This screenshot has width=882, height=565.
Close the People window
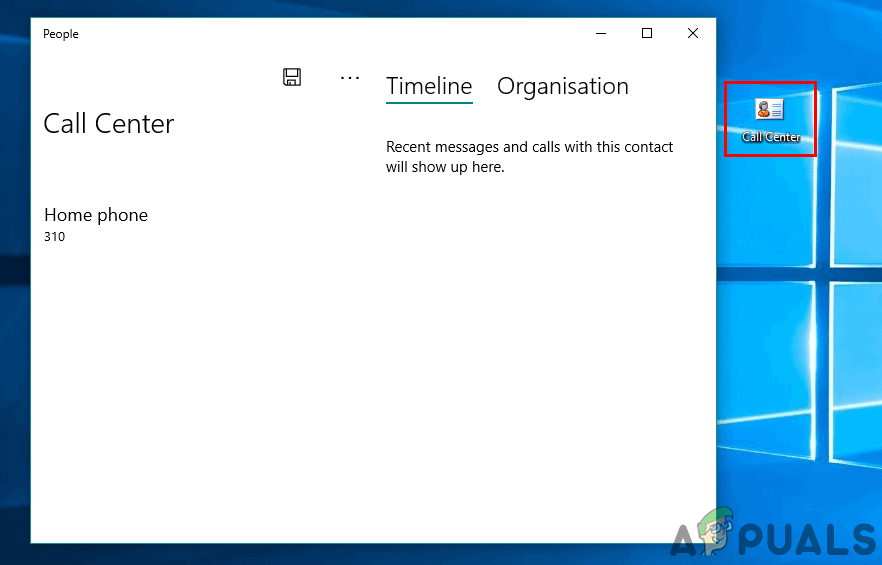693,33
